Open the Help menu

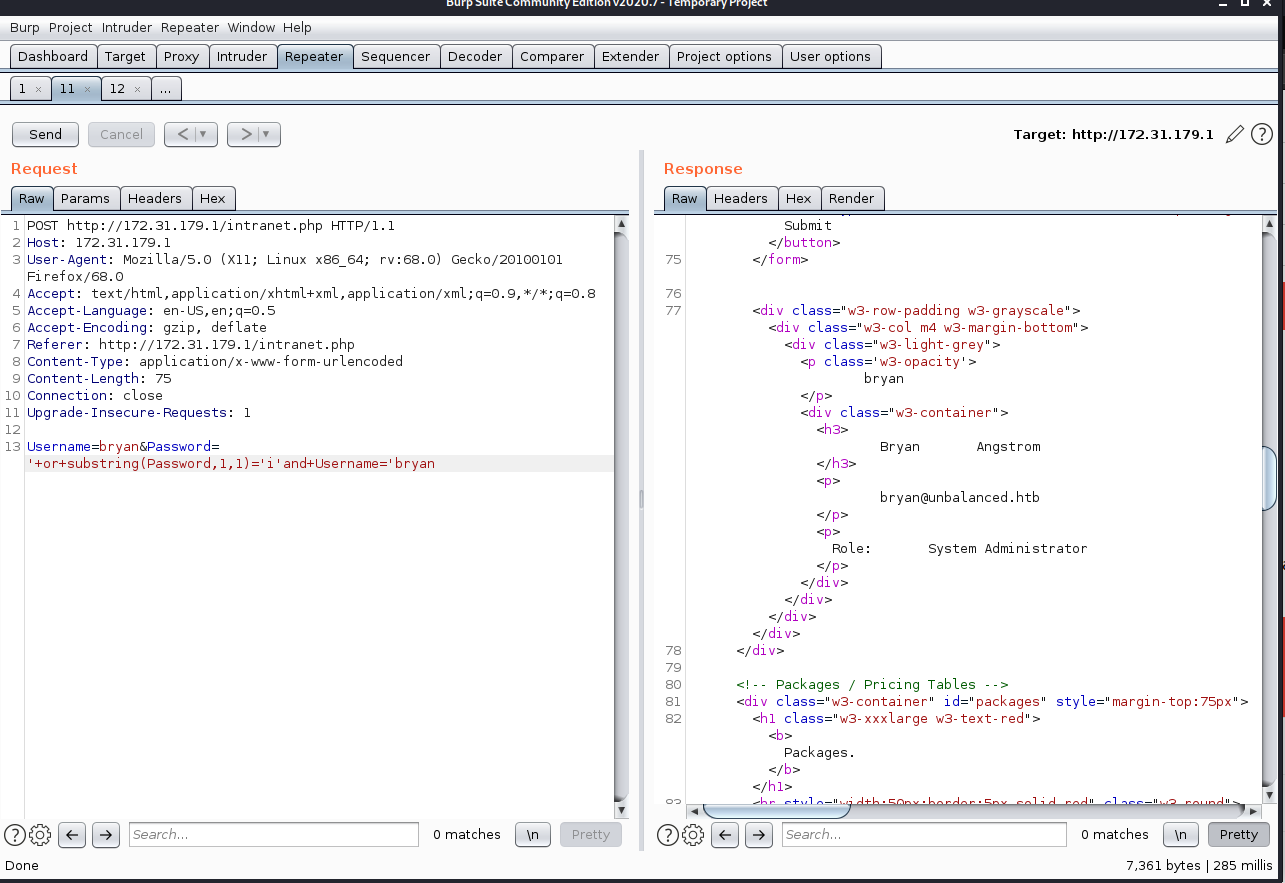pos(297,27)
